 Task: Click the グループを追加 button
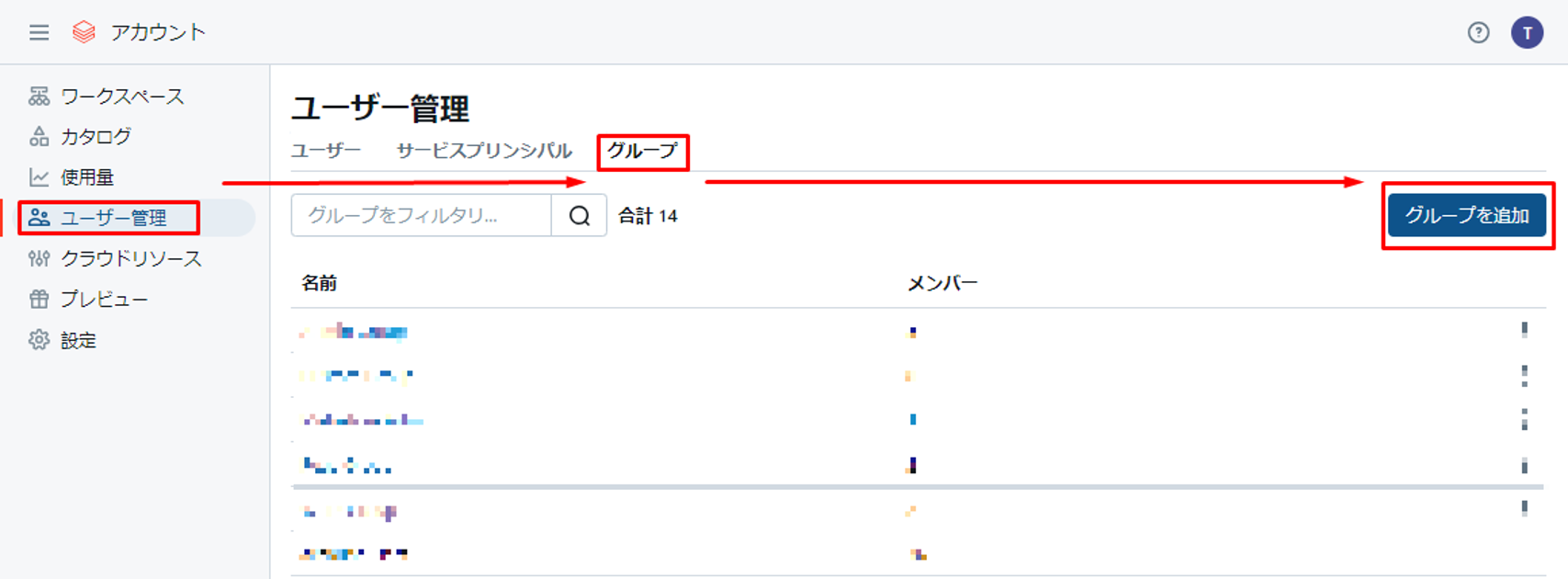point(1466,216)
